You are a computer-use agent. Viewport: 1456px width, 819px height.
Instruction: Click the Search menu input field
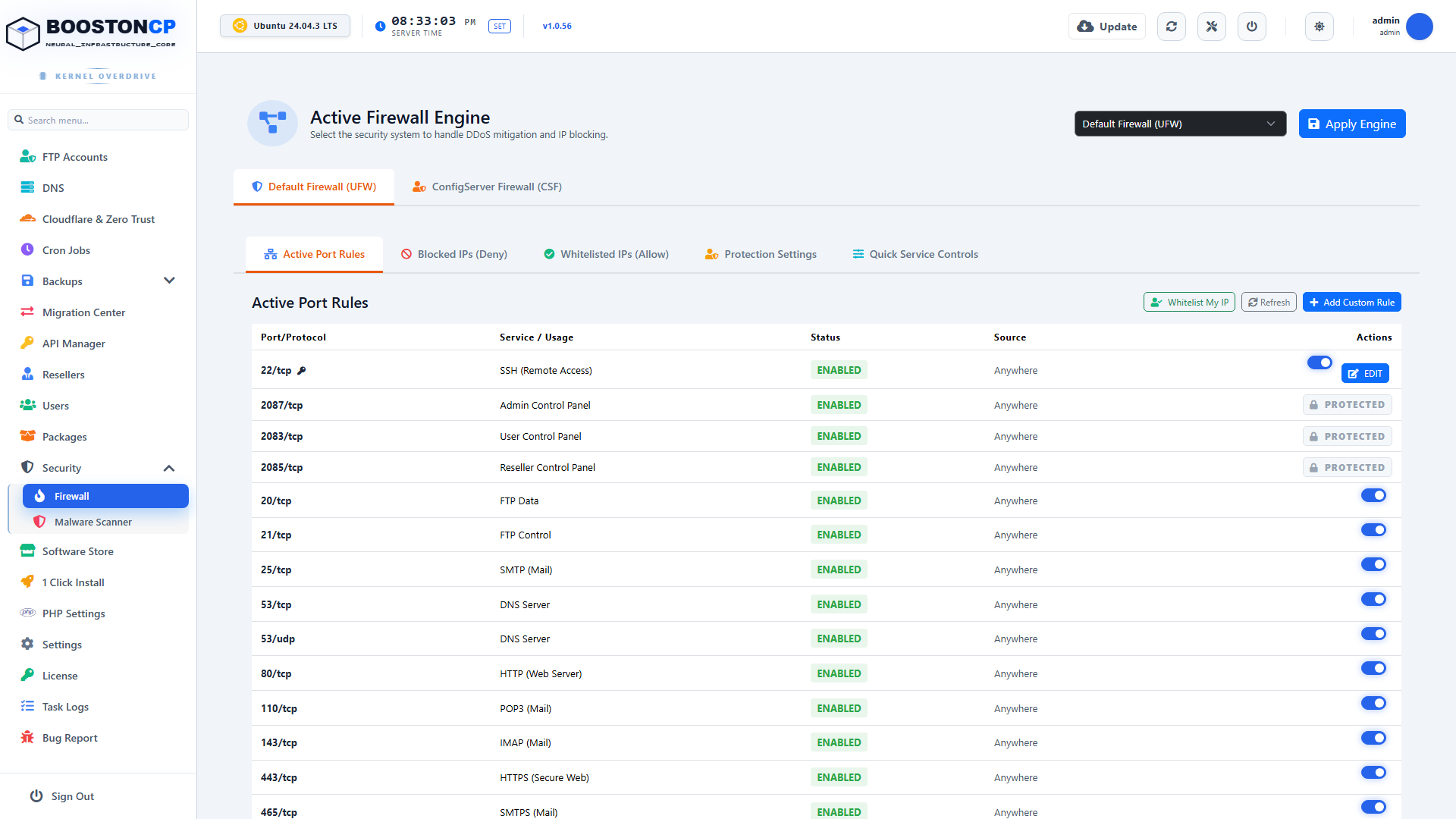pos(99,120)
